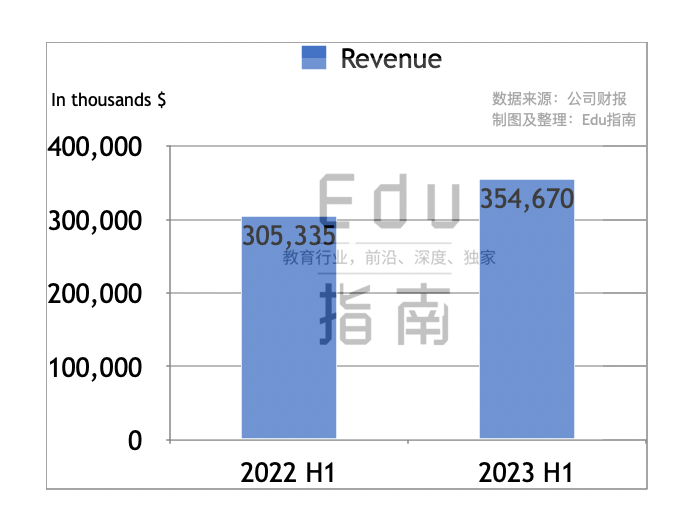The image size is (684, 522).
Task: Select the 305,335 data label
Action: tap(289, 236)
